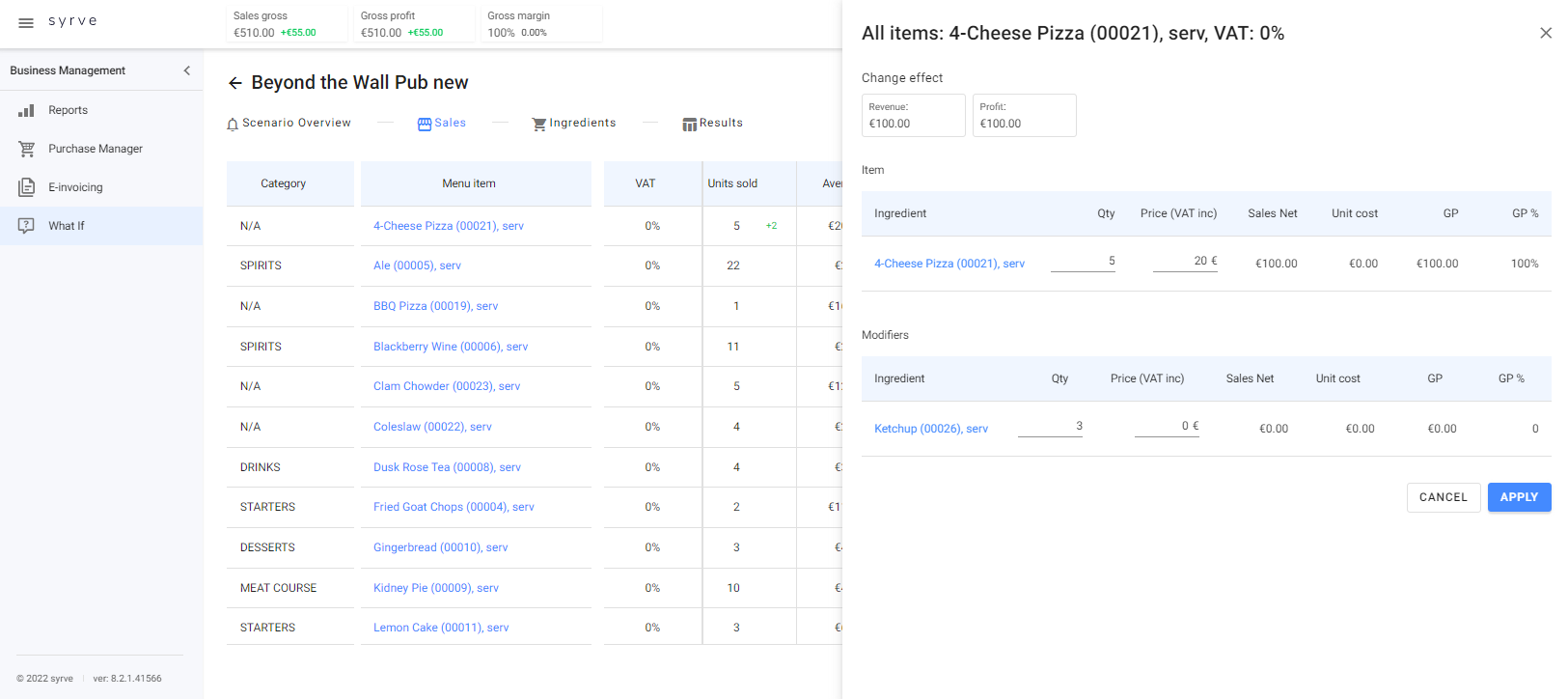
Task: Open the Results step
Action: point(713,124)
